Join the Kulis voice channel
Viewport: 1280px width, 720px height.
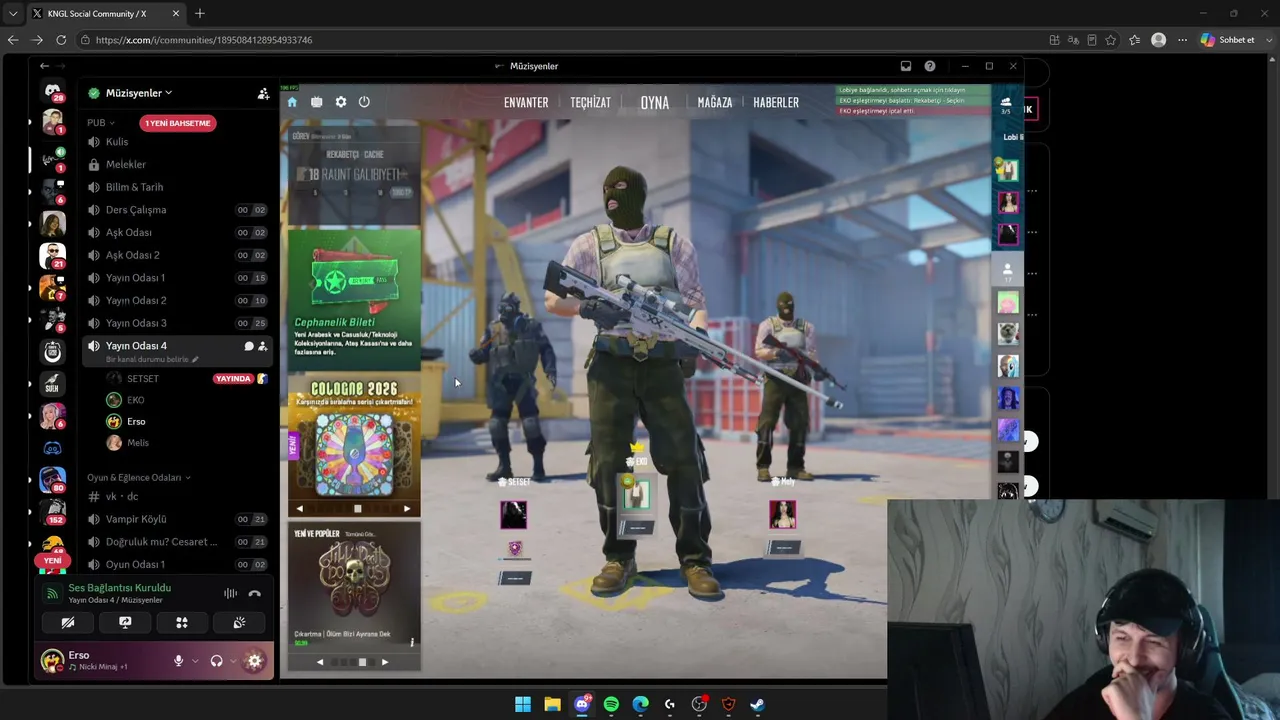tap(176, 142)
